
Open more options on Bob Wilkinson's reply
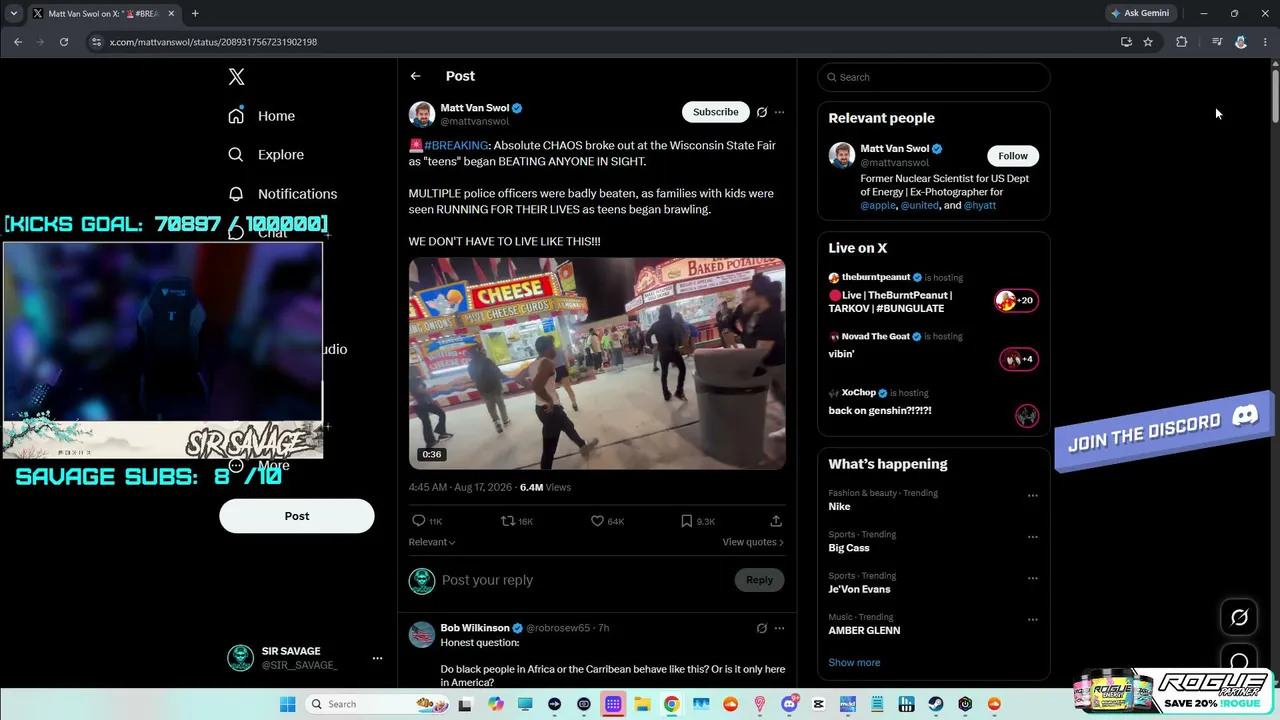(x=780, y=628)
